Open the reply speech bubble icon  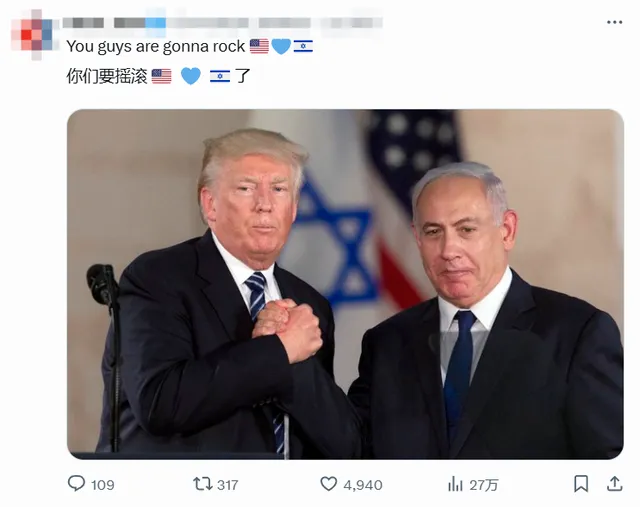(76, 484)
